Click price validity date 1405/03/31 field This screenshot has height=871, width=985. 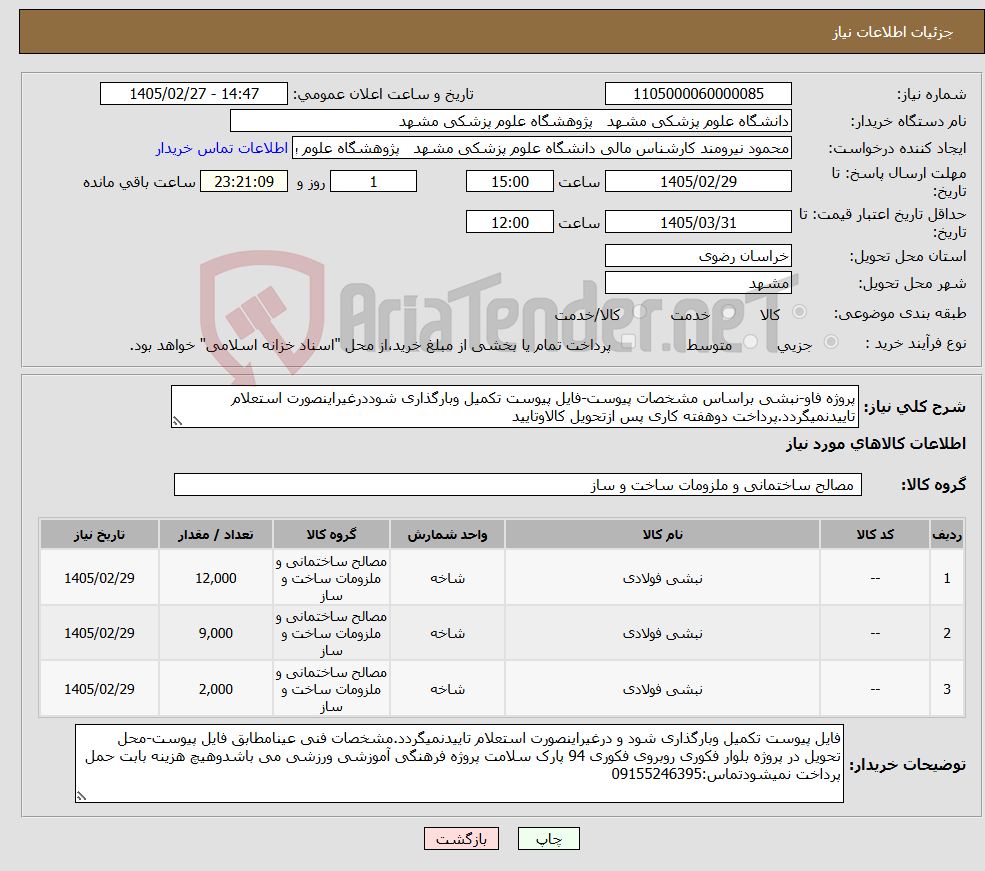[x=698, y=222]
